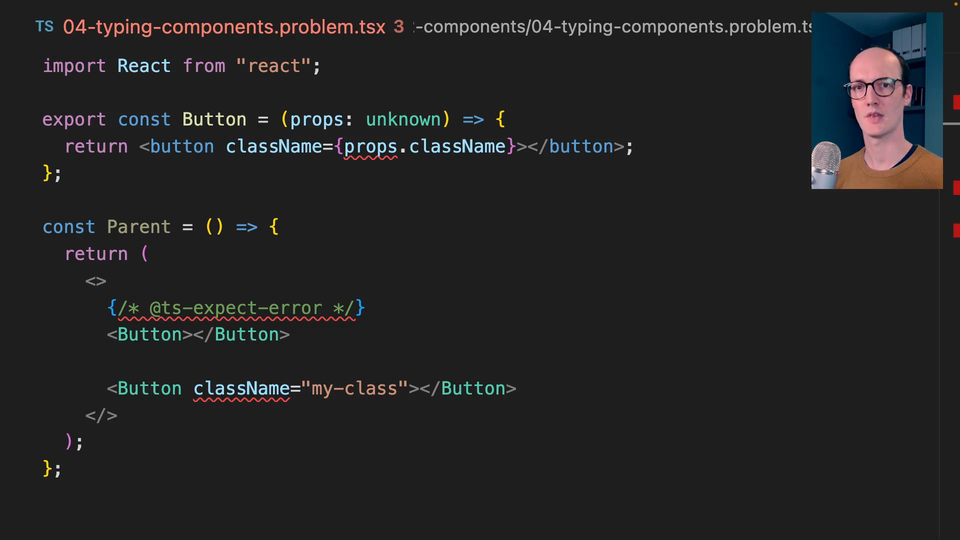Click the underlined props in props.className
Image resolution: width=960 pixels, height=540 pixels.
point(371,147)
